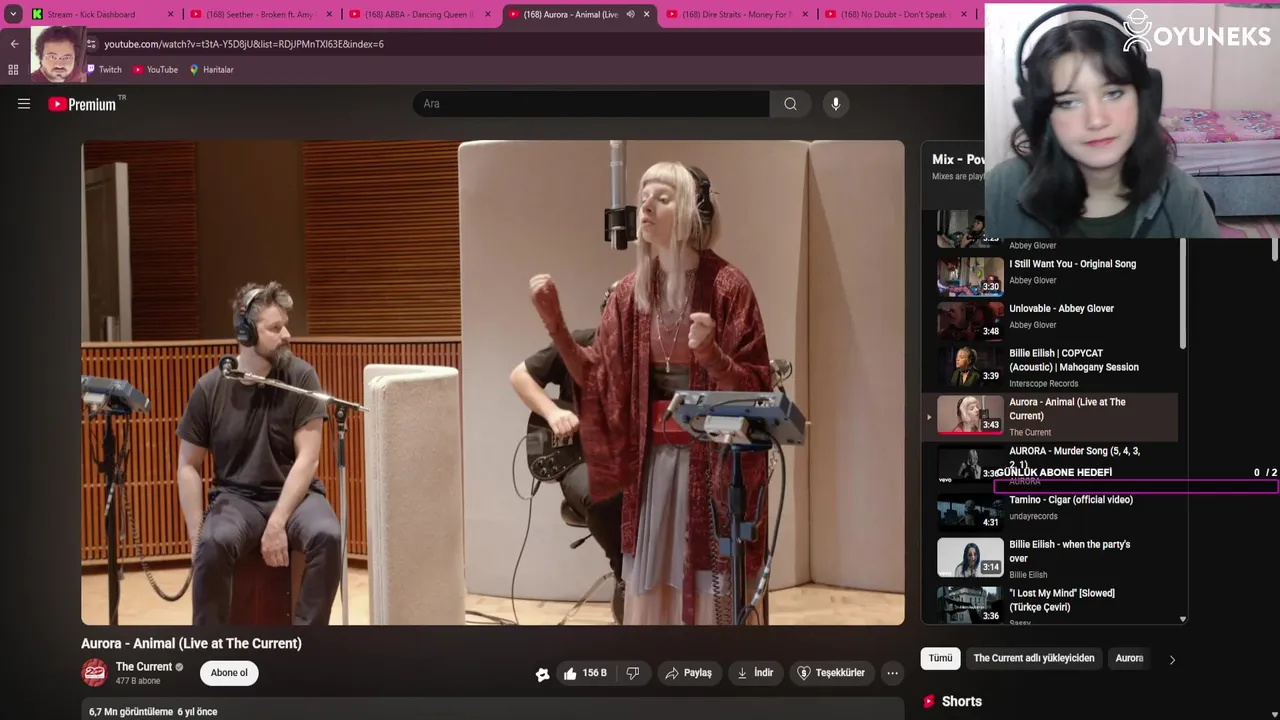Open the Twitch bookmark

pyautogui.click(x=103, y=70)
